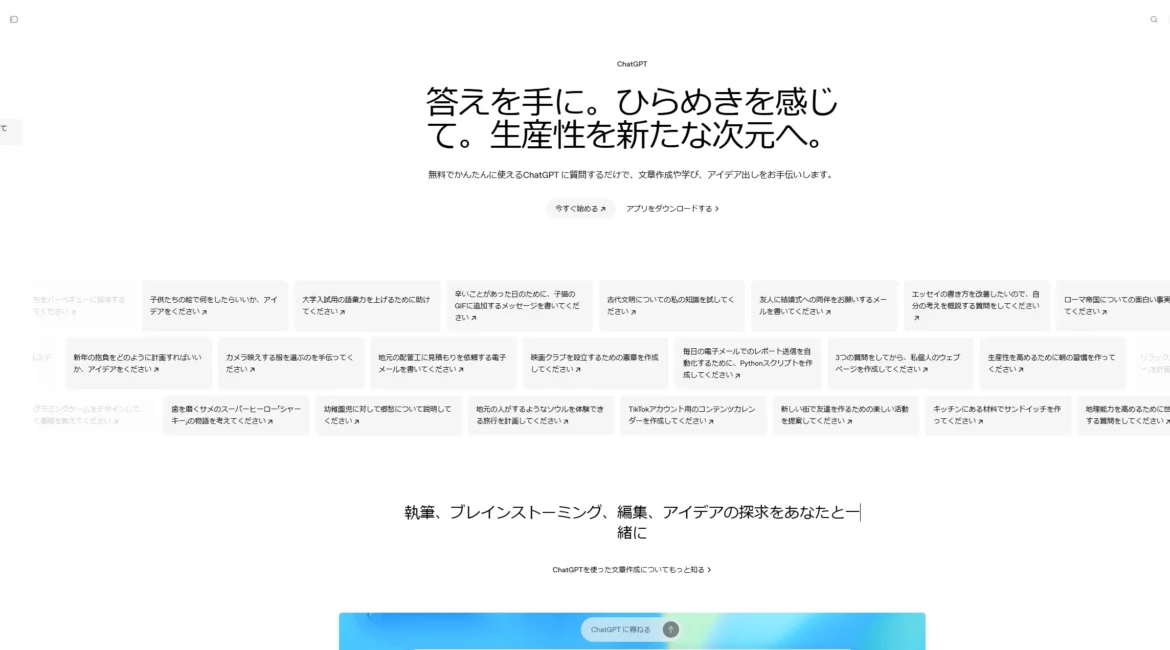Select the ローマ帝国についての面白い事実 card
Viewport: 1170px width, 650px height.
tap(1113, 306)
